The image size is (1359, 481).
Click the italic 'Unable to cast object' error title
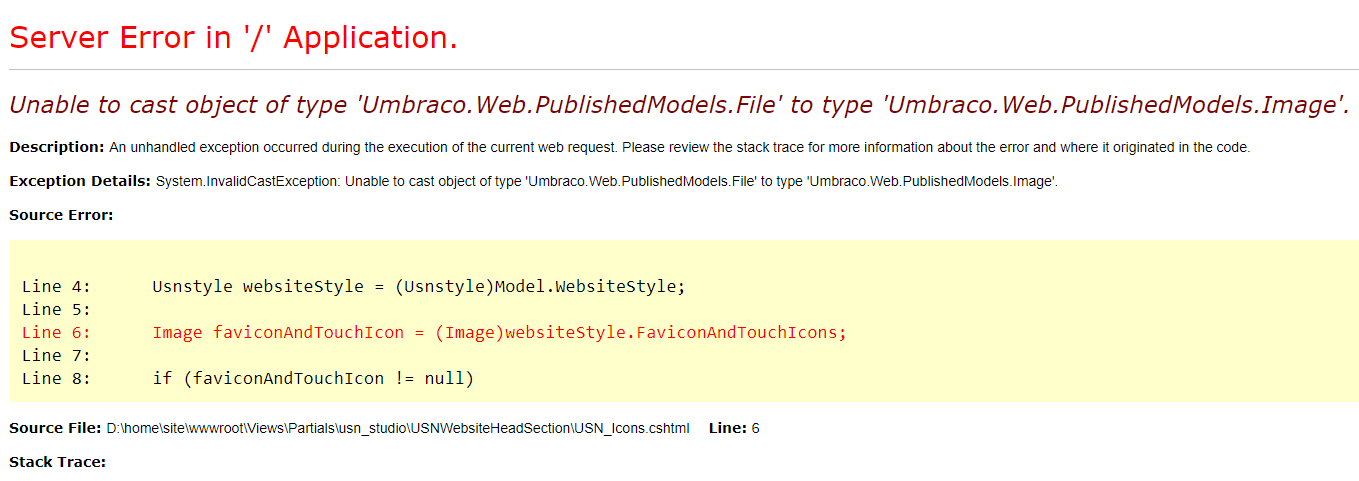pyautogui.click(x=679, y=105)
